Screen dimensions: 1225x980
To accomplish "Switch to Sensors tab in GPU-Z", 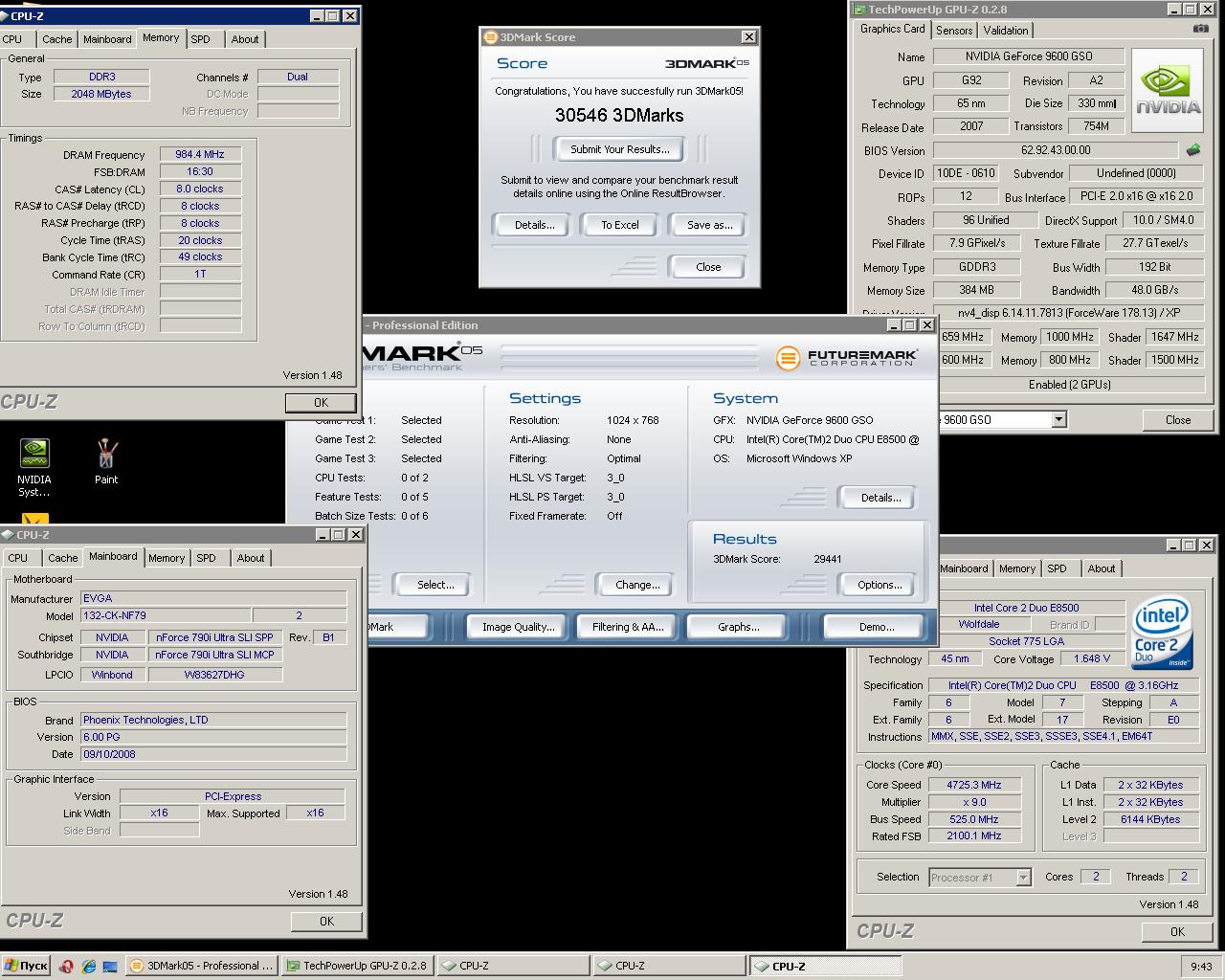I will pos(954,31).
